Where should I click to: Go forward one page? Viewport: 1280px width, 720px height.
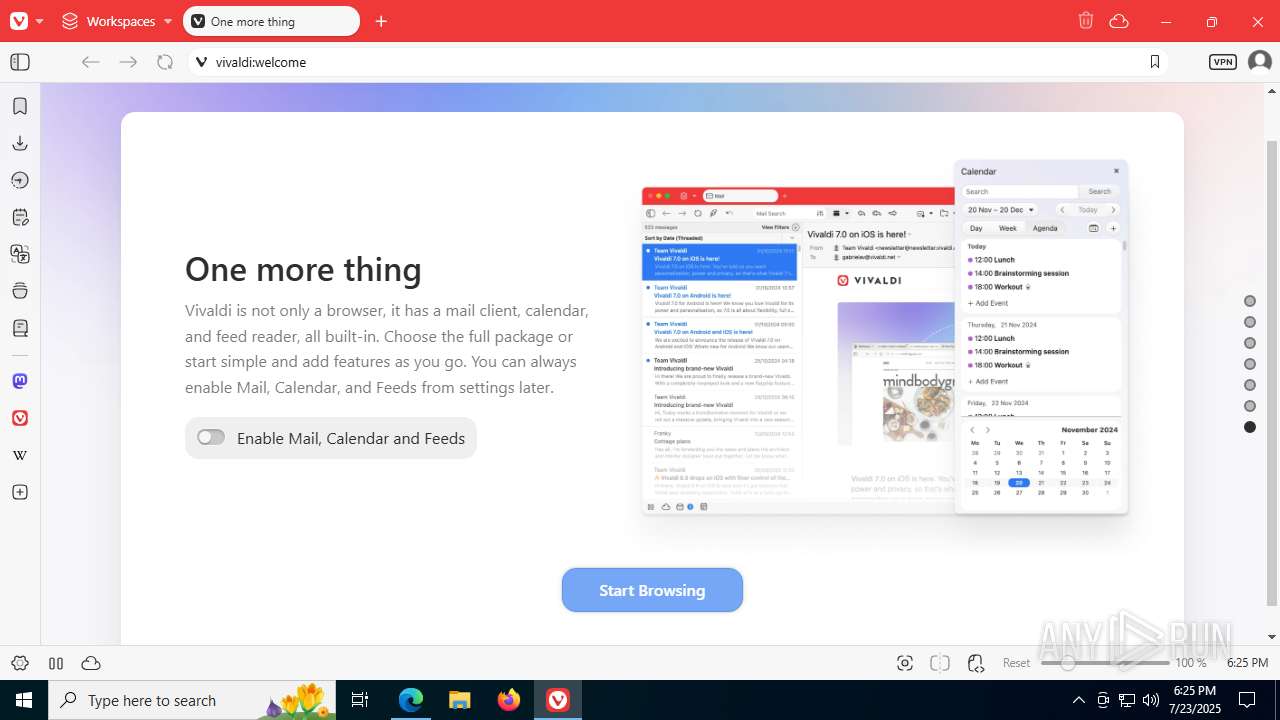coord(128,62)
